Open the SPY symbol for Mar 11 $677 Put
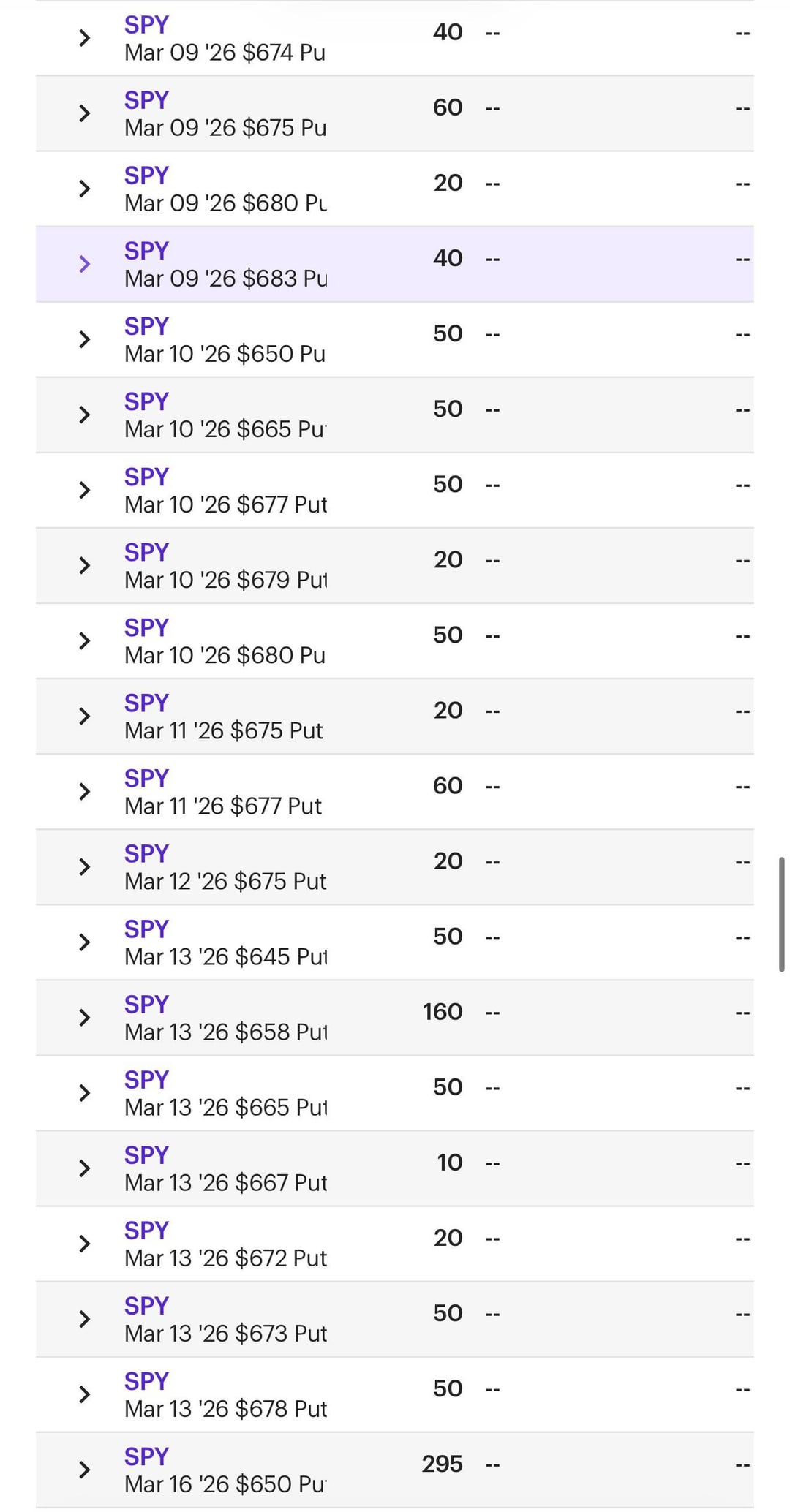The image size is (790, 1512). click(146, 778)
